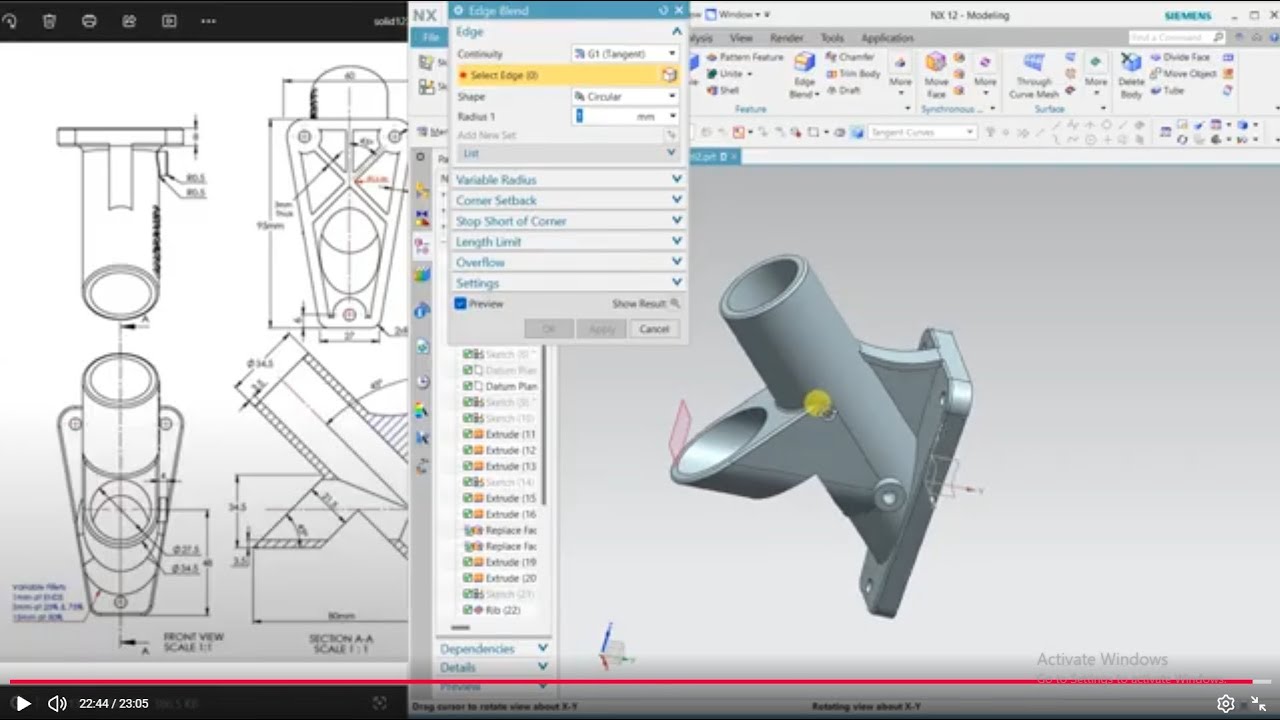This screenshot has height=720, width=1280.
Task: Select the Tube tool
Action: click(x=1166, y=90)
